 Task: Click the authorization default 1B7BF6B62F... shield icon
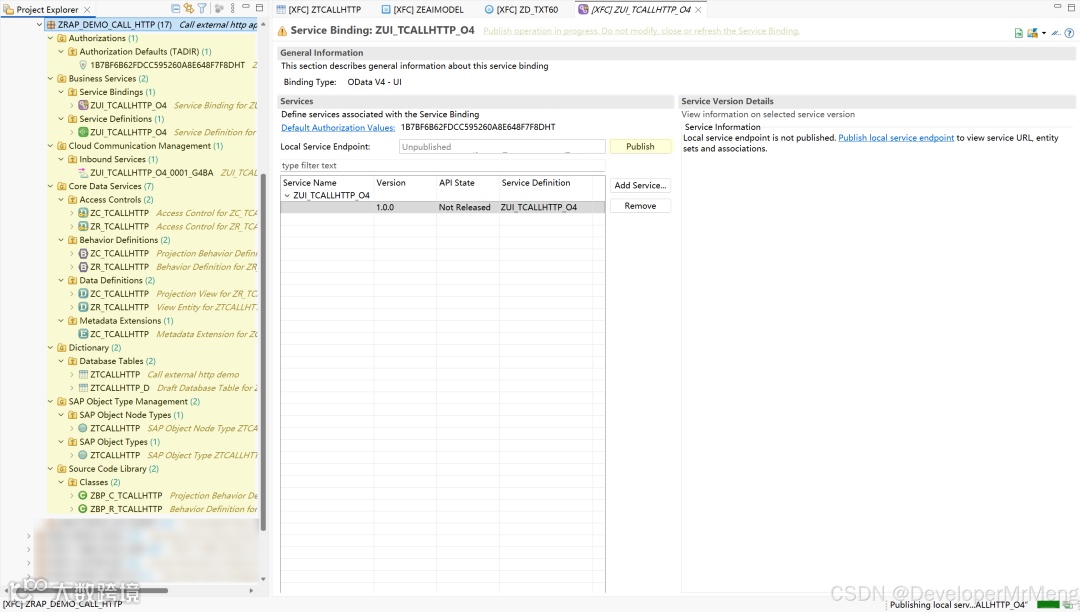click(83, 65)
